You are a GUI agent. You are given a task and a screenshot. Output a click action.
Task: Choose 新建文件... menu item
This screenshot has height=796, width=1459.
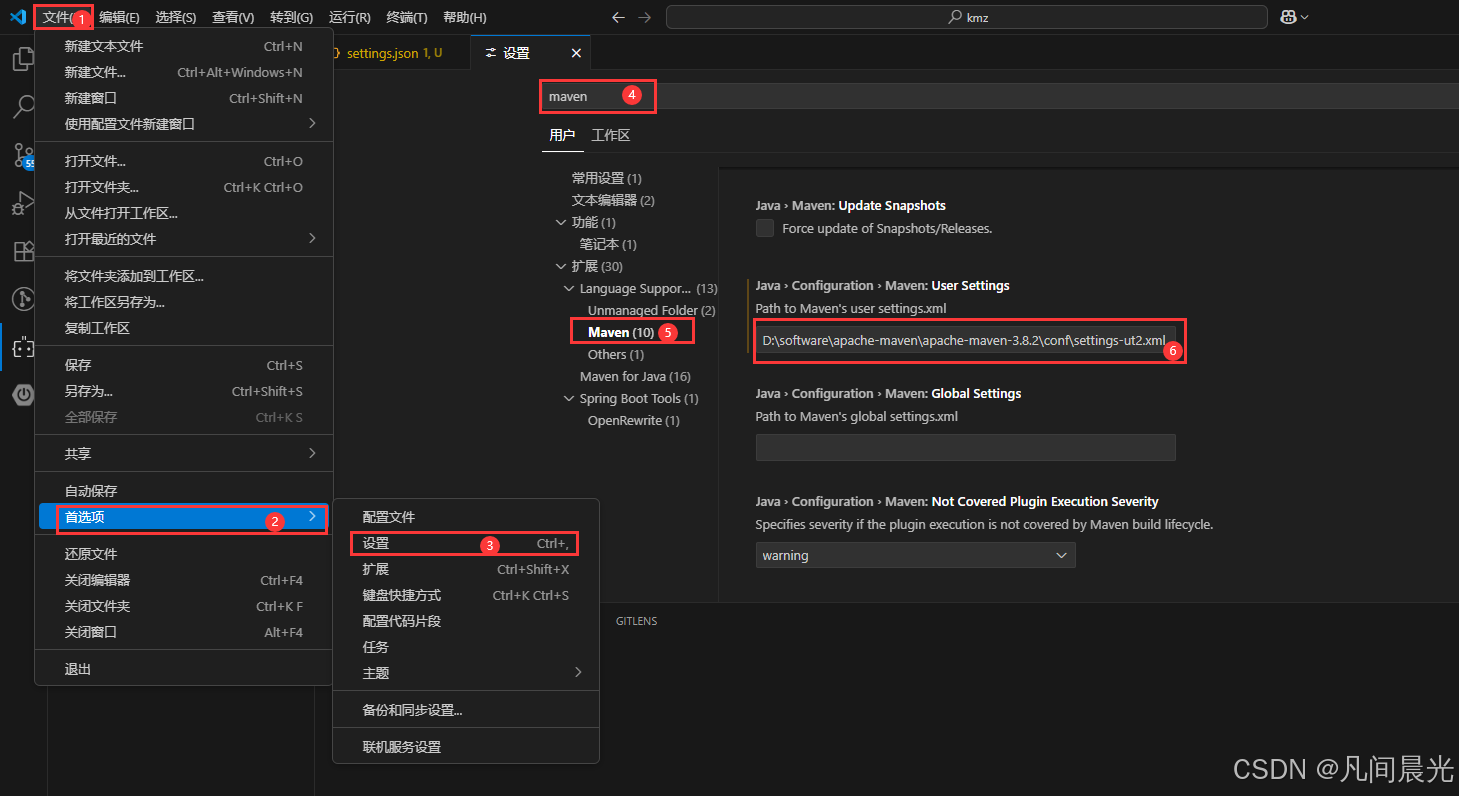tap(184, 72)
